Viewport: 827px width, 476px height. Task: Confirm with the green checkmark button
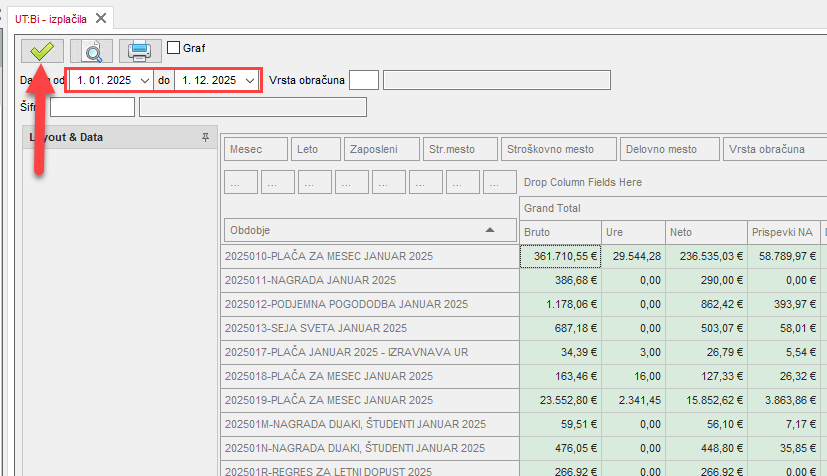click(x=42, y=51)
